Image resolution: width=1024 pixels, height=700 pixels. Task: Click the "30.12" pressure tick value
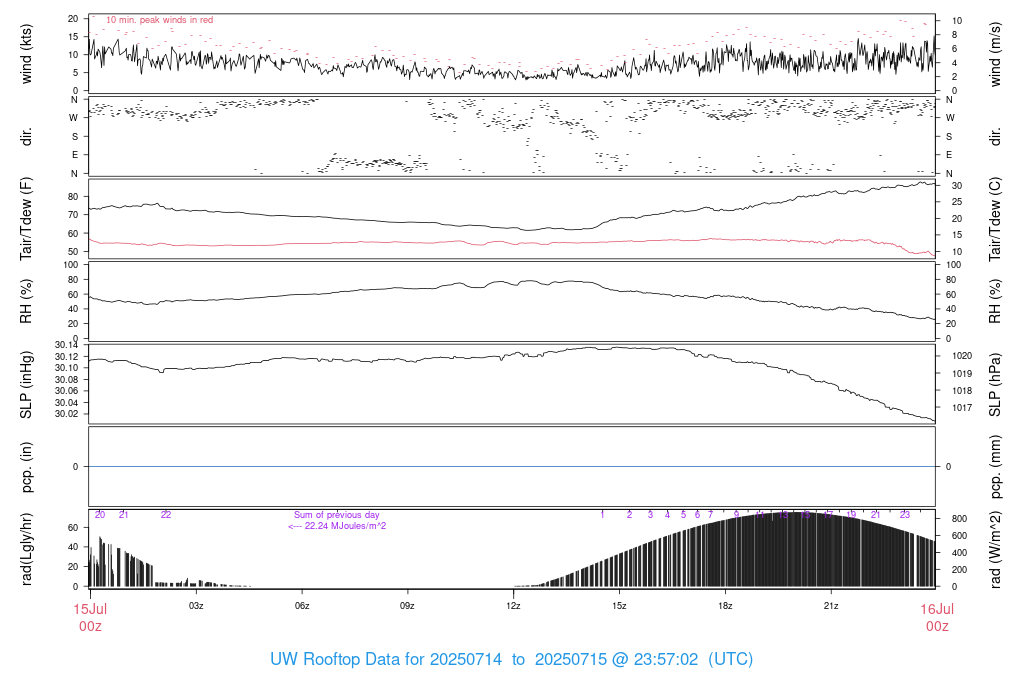[66, 357]
